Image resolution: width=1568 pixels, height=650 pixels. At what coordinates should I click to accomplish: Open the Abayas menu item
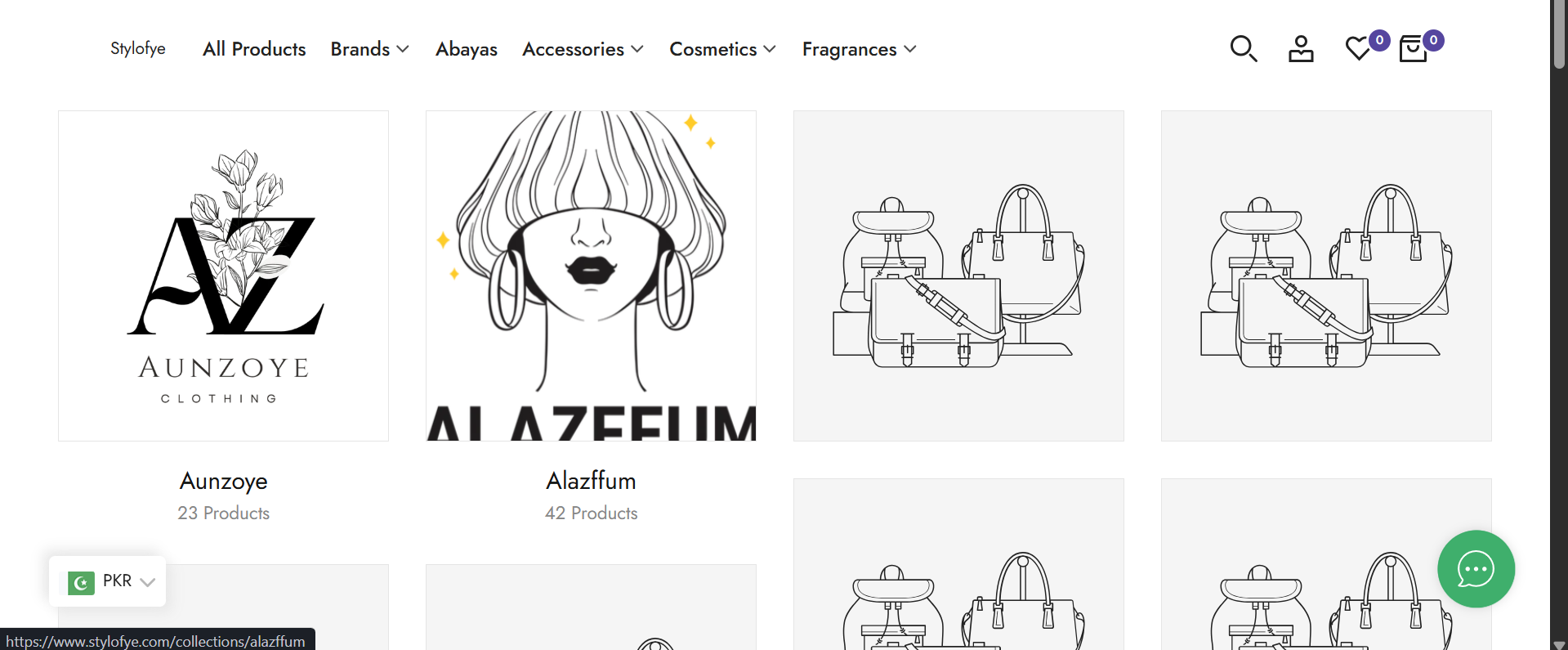point(467,49)
